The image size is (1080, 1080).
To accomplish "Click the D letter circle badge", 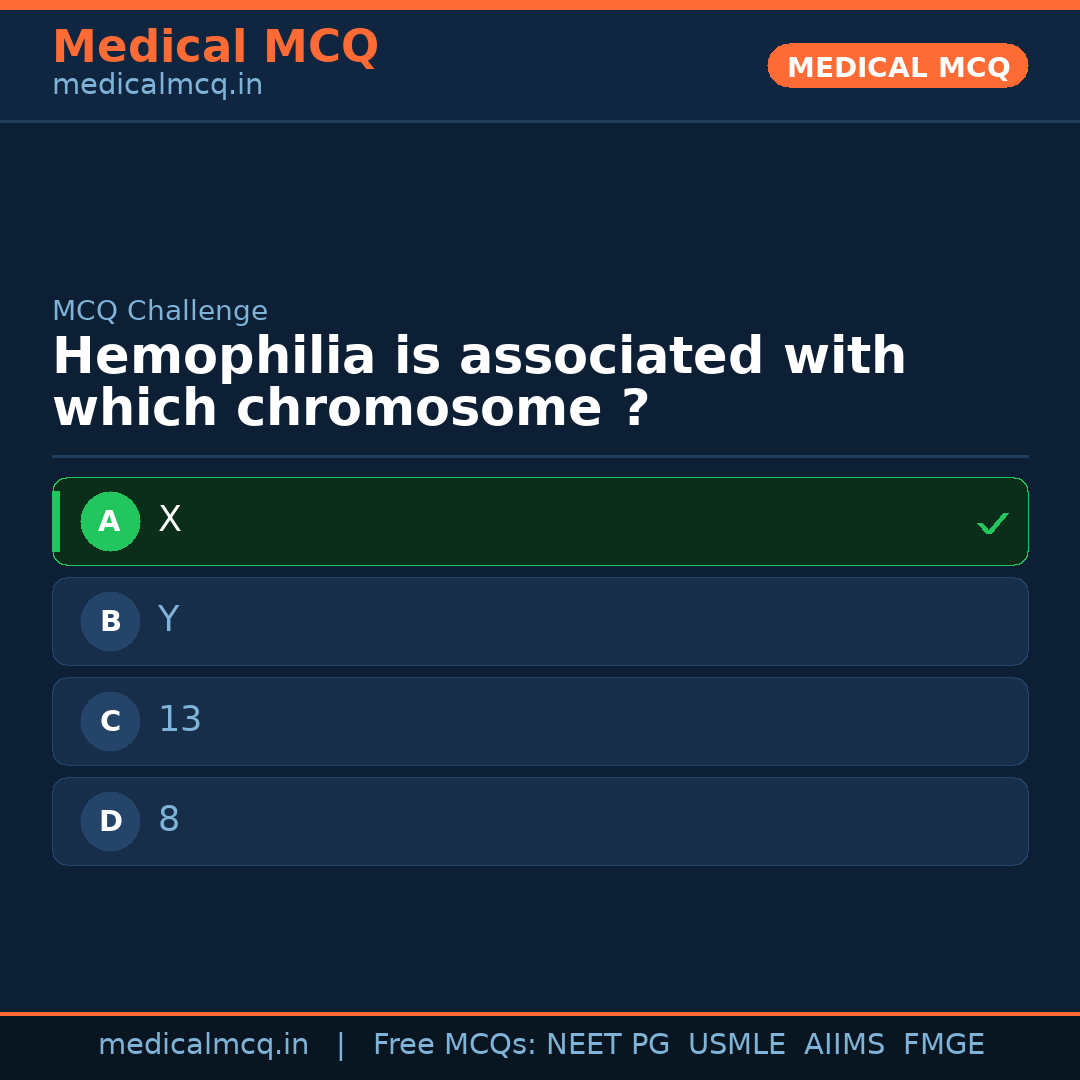I will click(110, 821).
